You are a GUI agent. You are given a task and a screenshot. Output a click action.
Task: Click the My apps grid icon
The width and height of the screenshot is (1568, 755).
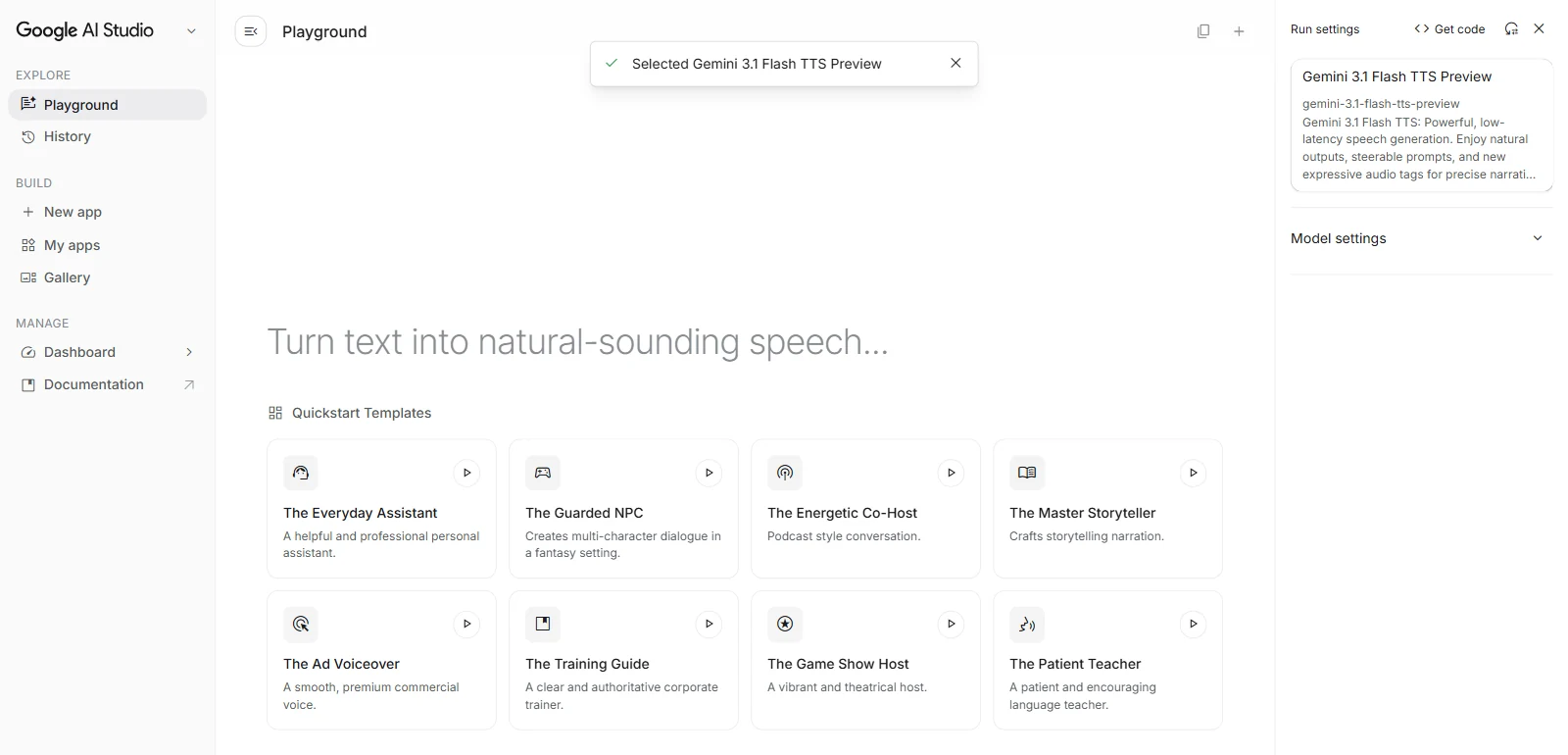point(28,245)
